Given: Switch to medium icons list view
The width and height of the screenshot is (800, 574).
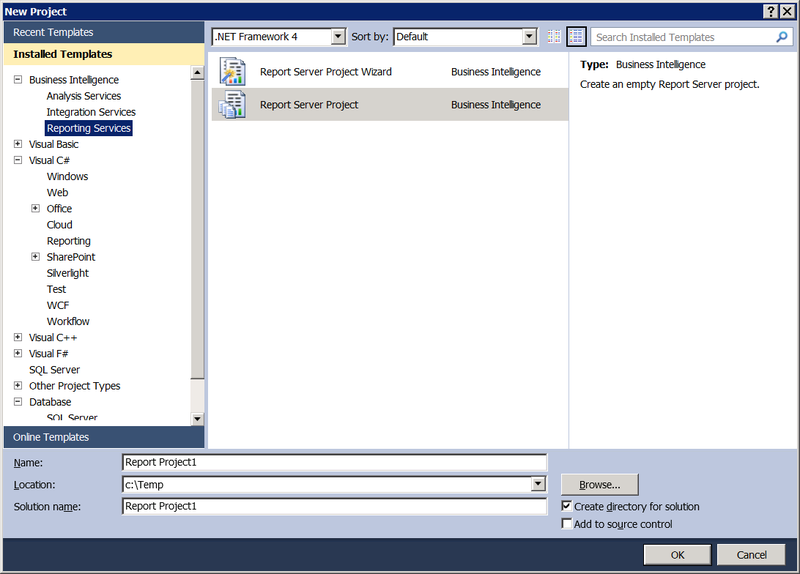Looking at the screenshot, I should pos(576,37).
